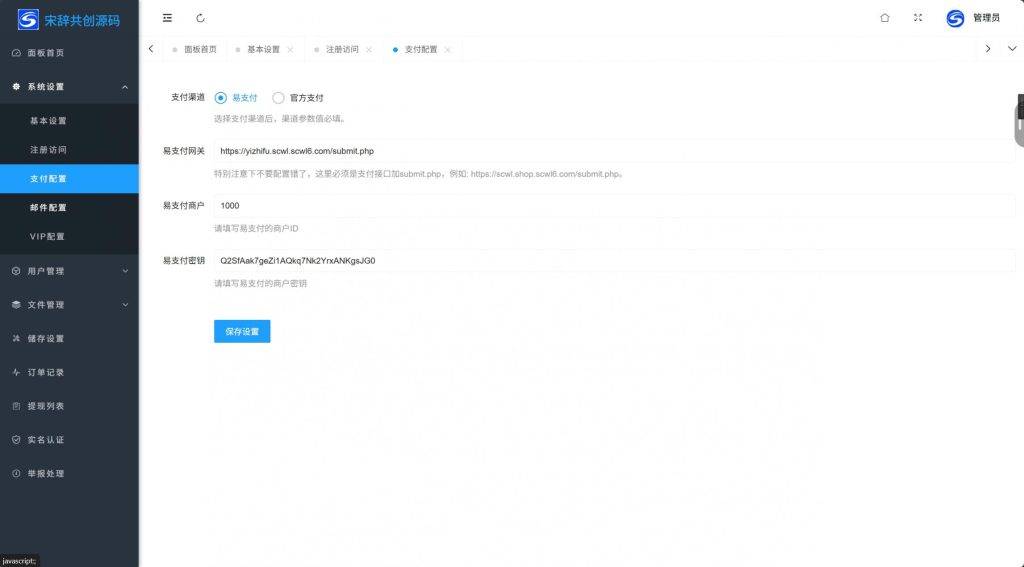Click the 系统设置 gear icon
This screenshot has width=1024, height=567.
pyautogui.click(x=16, y=86)
